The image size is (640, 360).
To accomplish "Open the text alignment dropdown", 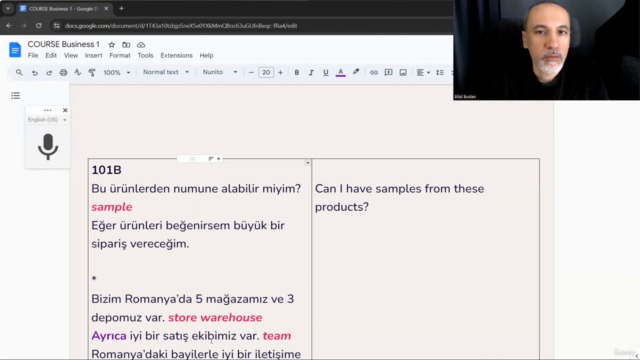I will click(x=423, y=72).
